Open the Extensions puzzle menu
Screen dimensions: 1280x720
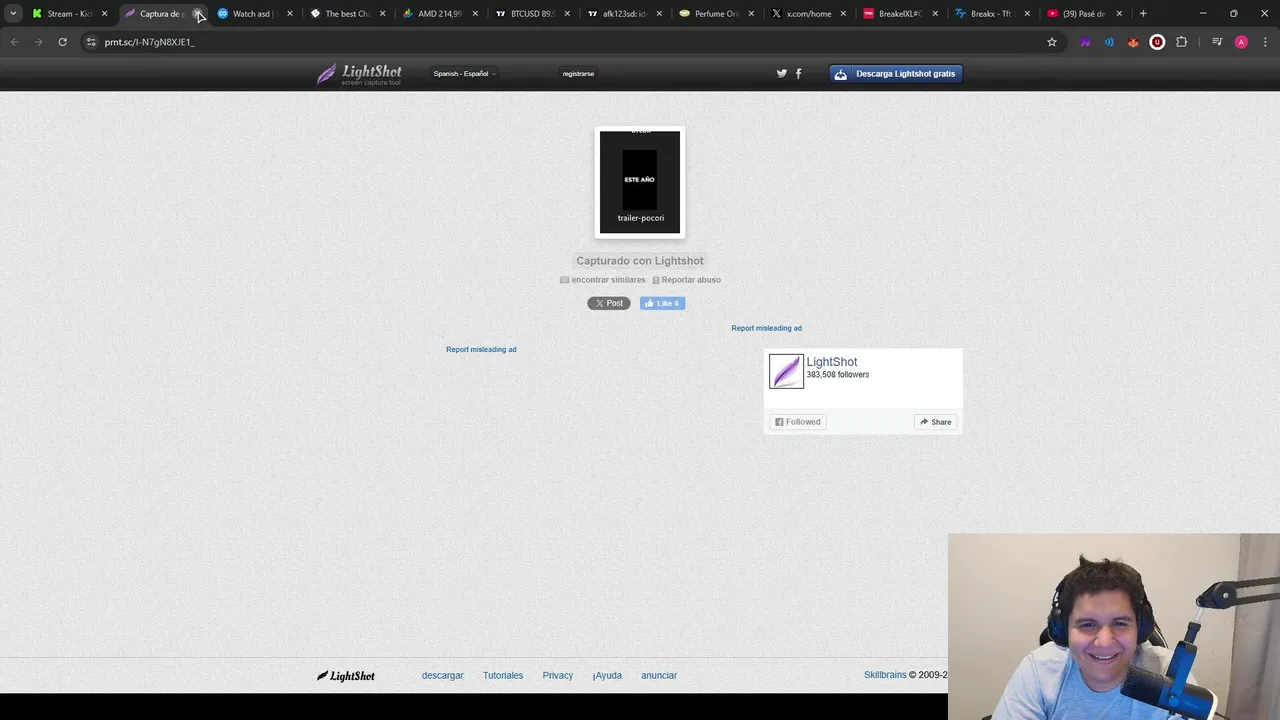(1182, 42)
